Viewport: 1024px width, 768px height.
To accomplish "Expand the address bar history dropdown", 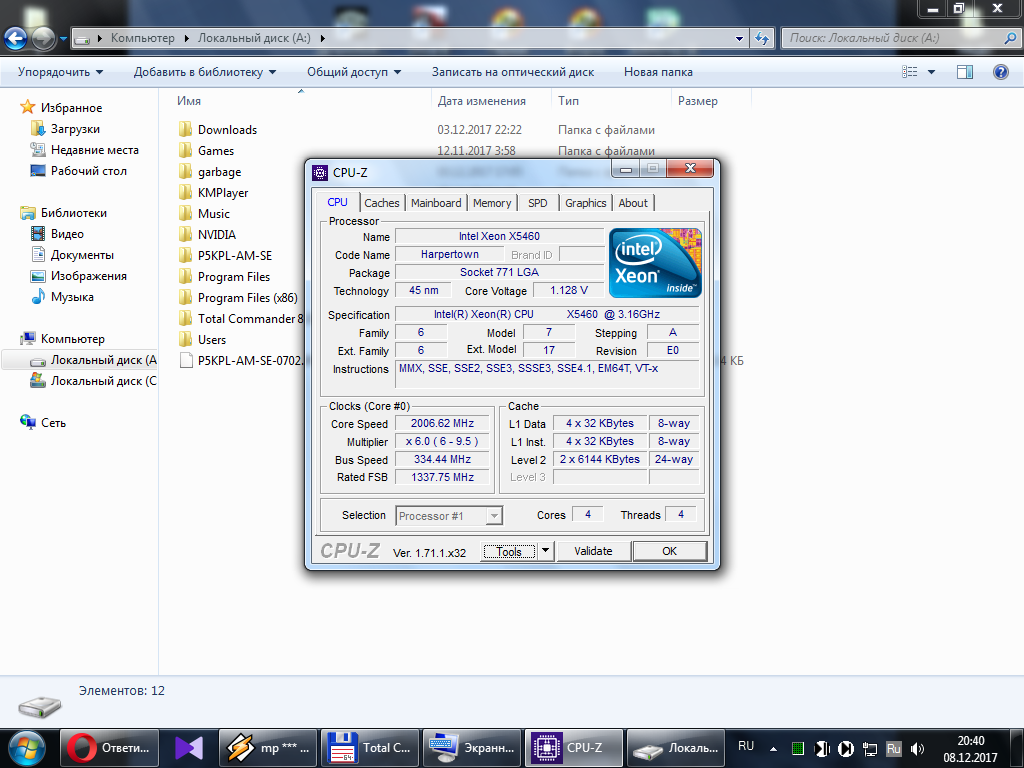I will pyautogui.click(x=739, y=39).
